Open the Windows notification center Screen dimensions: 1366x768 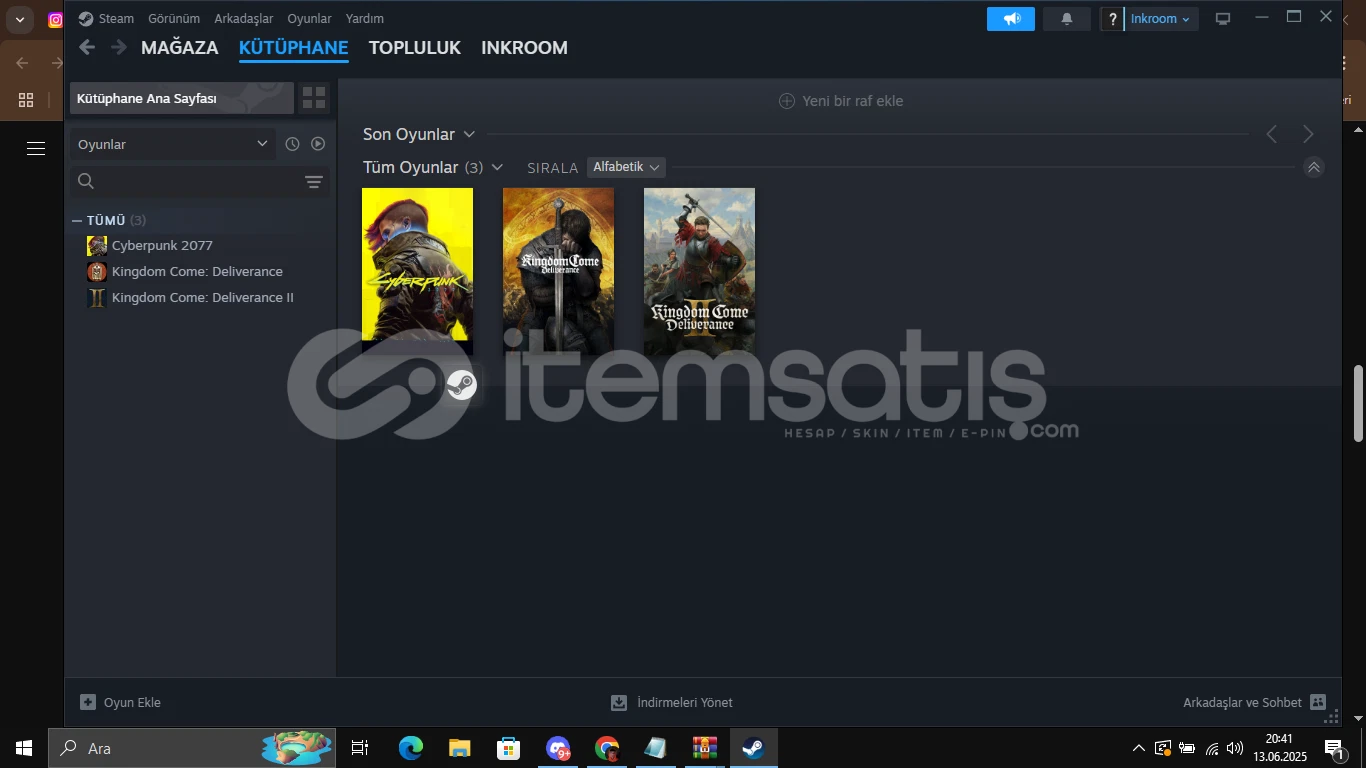[x=1334, y=748]
